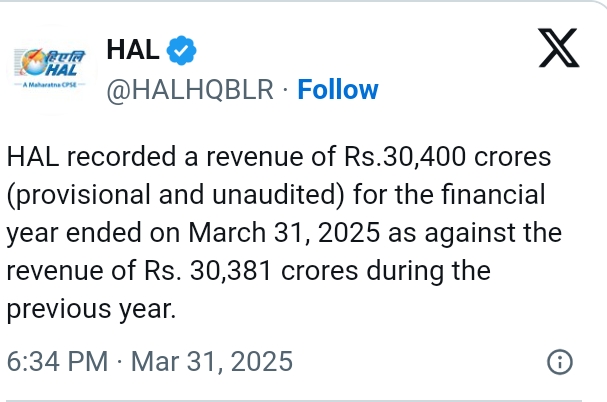Follow the HAL account
Image resolution: width=607 pixels, height=402 pixels.
[x=338, y=90]
